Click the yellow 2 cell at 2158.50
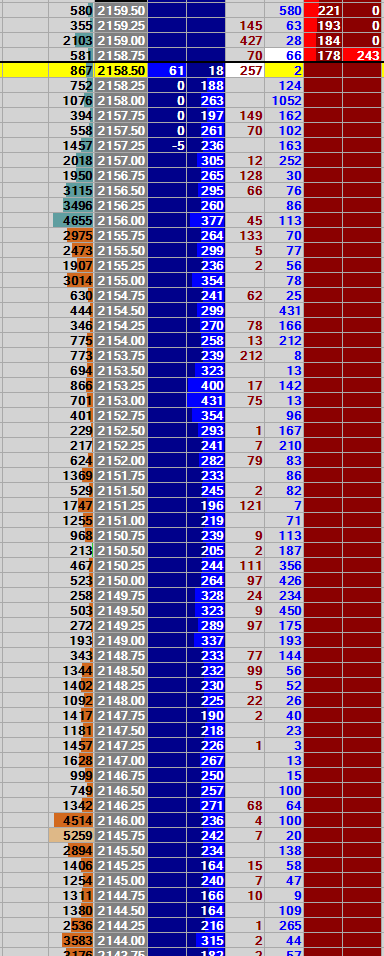Image resolution: width=384 pixels, height=956 pixels. point(284,71)
